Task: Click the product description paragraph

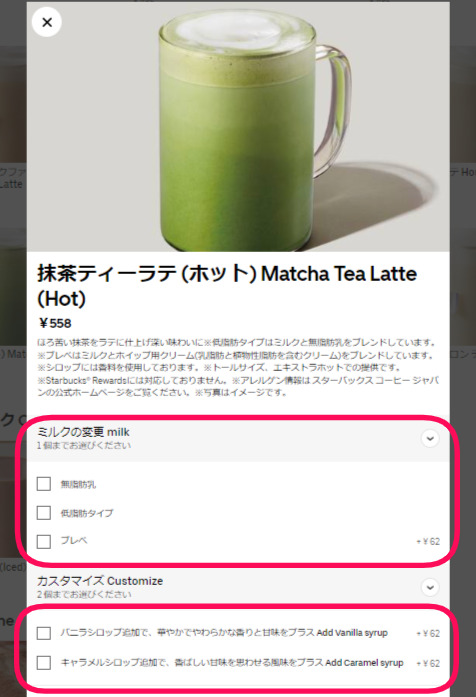Action: pos(238,368)
